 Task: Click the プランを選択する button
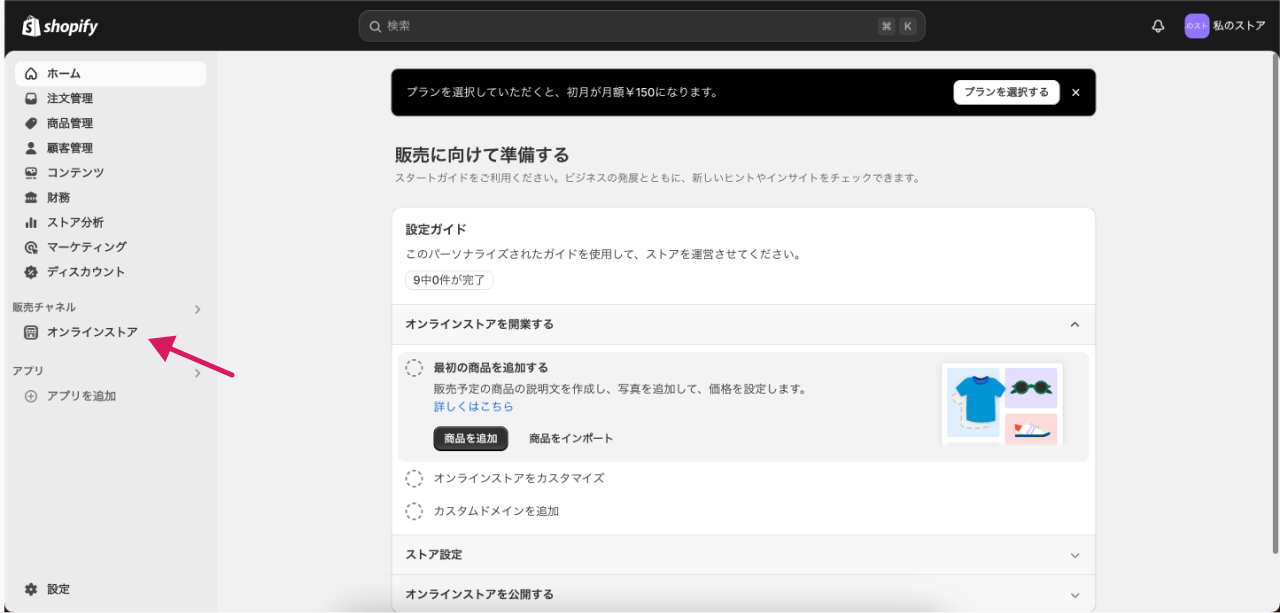point(1006,92)
